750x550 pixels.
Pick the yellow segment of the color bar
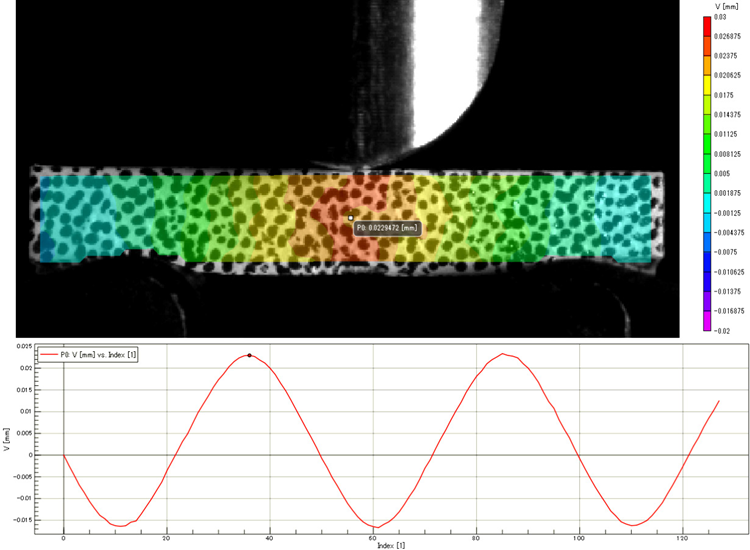pos(706,85)
